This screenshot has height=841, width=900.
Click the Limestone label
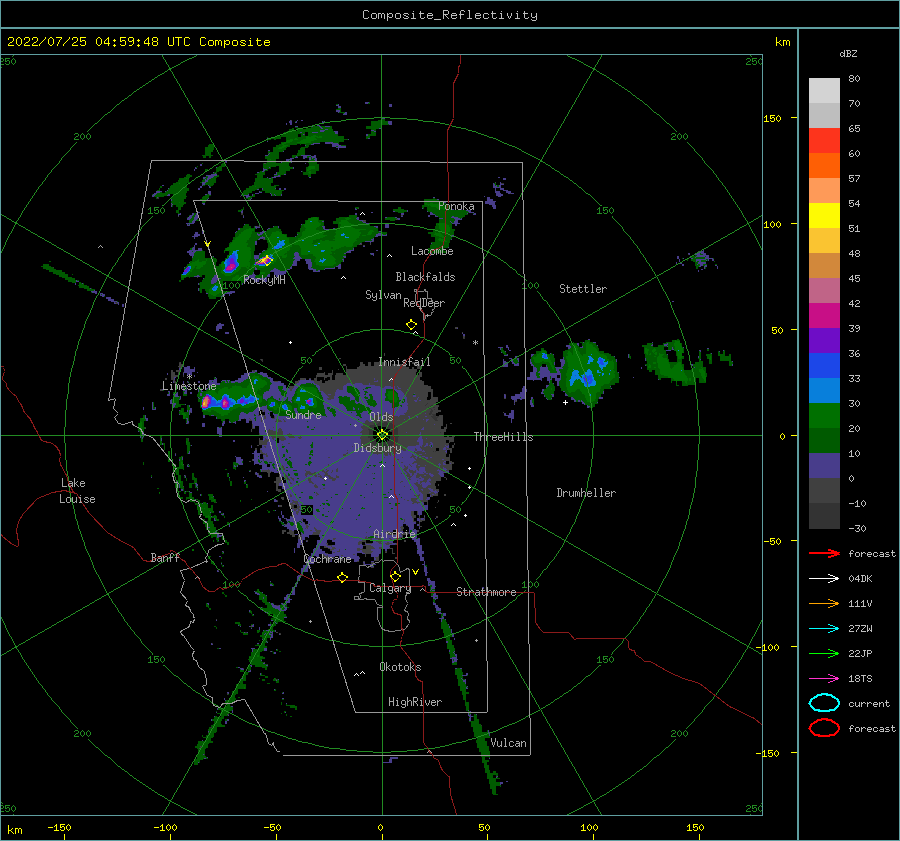point(189,386)
